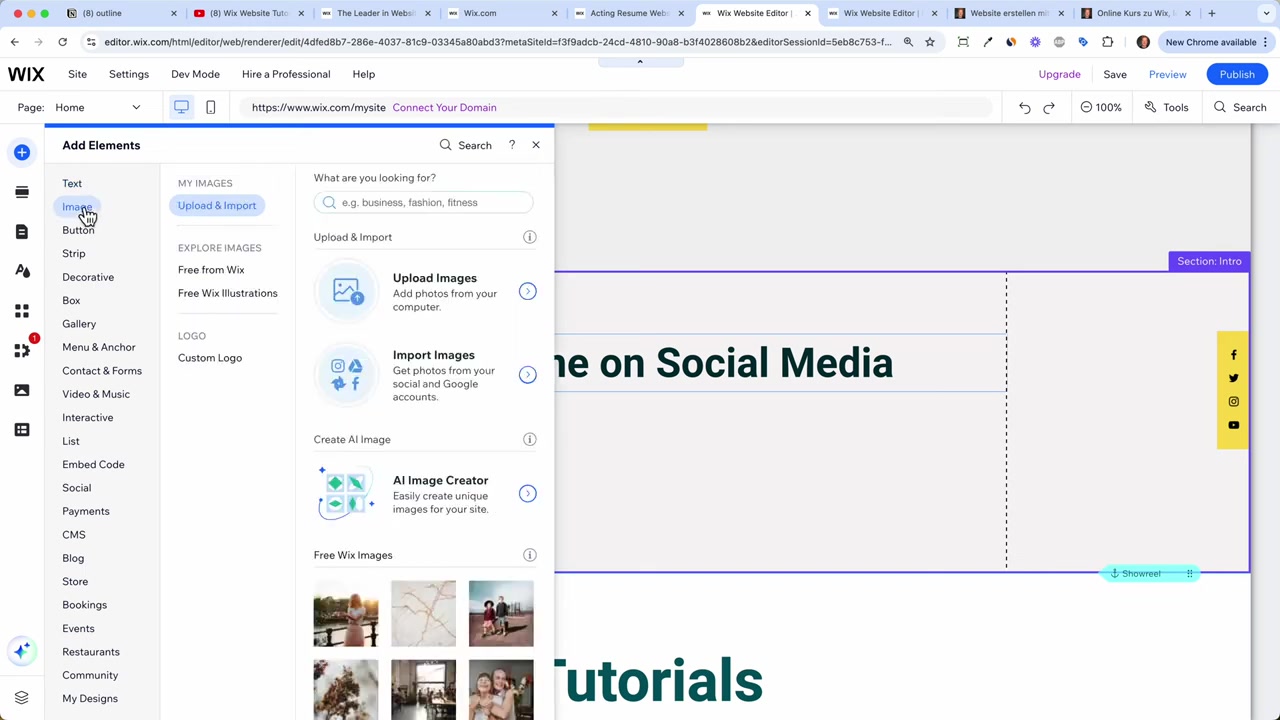Switch to desktop view icon

click(x=181, y=107)
